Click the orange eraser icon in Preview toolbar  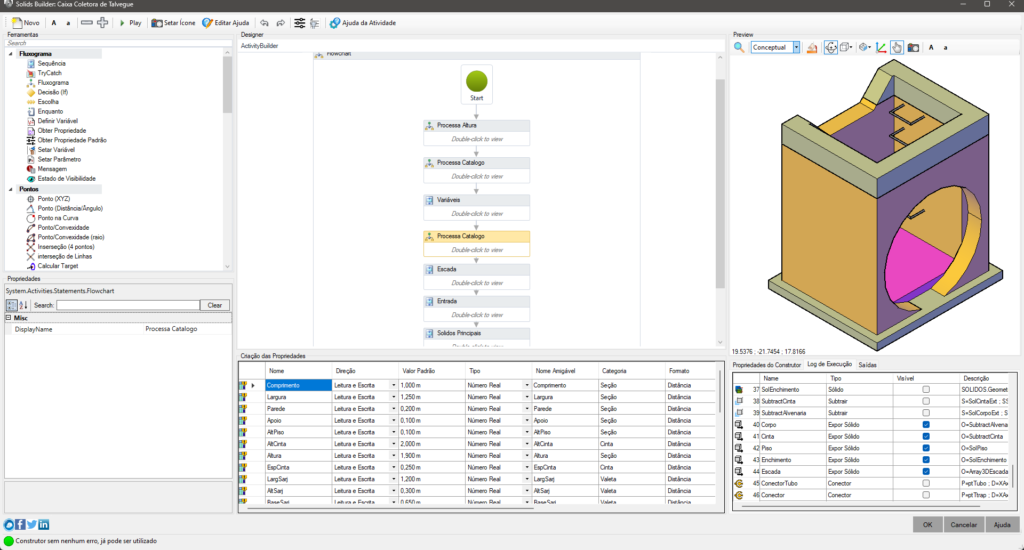pyautogui.click(x=812, y=47)
